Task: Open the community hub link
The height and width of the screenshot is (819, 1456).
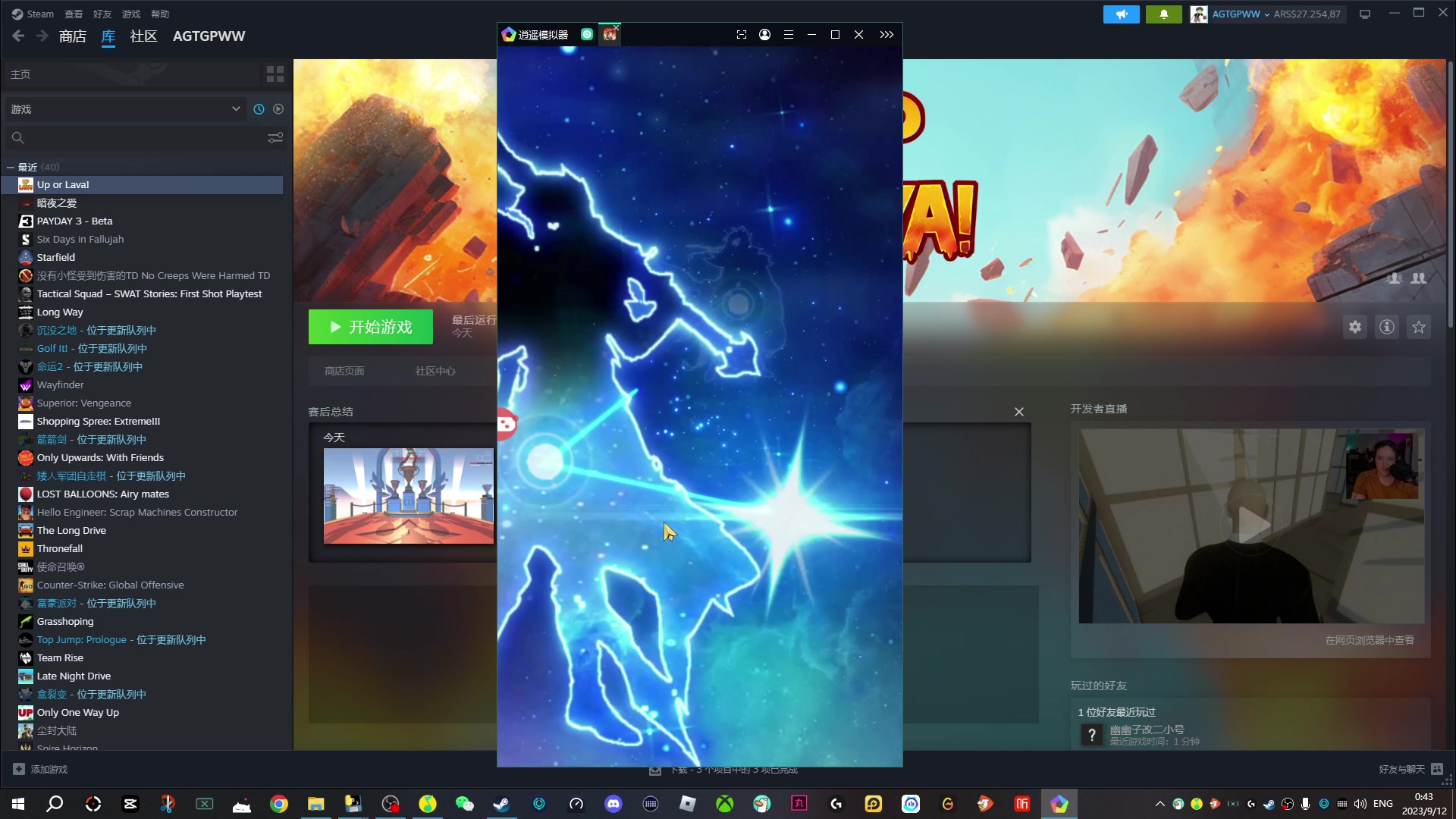Action: point(435,371)
